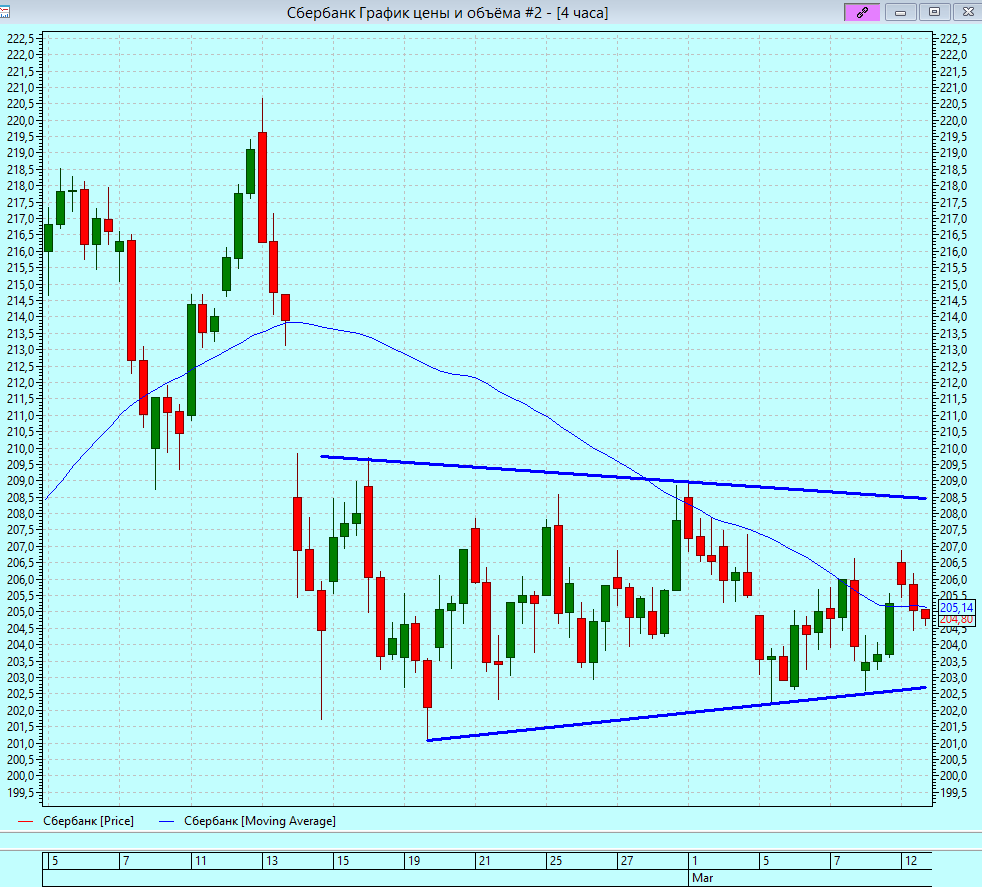Click date label 19 on time axis
Image resolution: width=982 pixels, height=887 pixels.
pos(414,861)
